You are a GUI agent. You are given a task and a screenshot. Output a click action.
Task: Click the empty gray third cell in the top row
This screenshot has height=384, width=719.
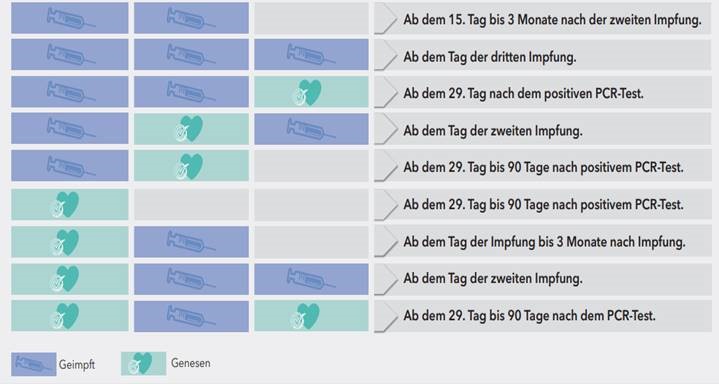pos(311,18)
